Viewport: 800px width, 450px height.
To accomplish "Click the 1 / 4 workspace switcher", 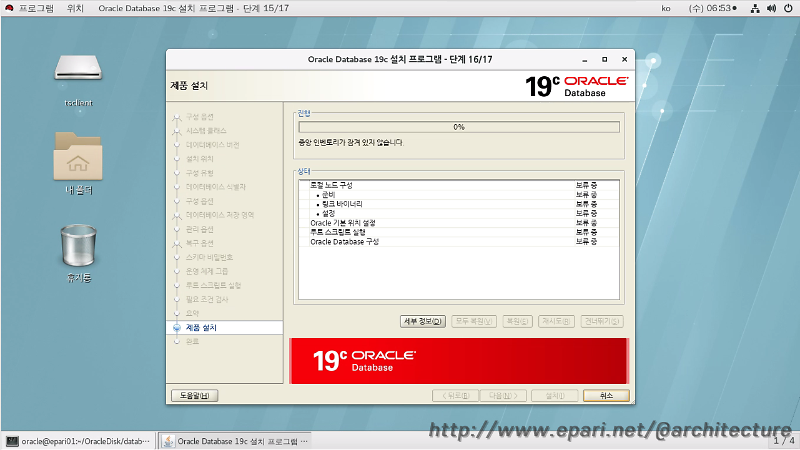I will (784, 440).
